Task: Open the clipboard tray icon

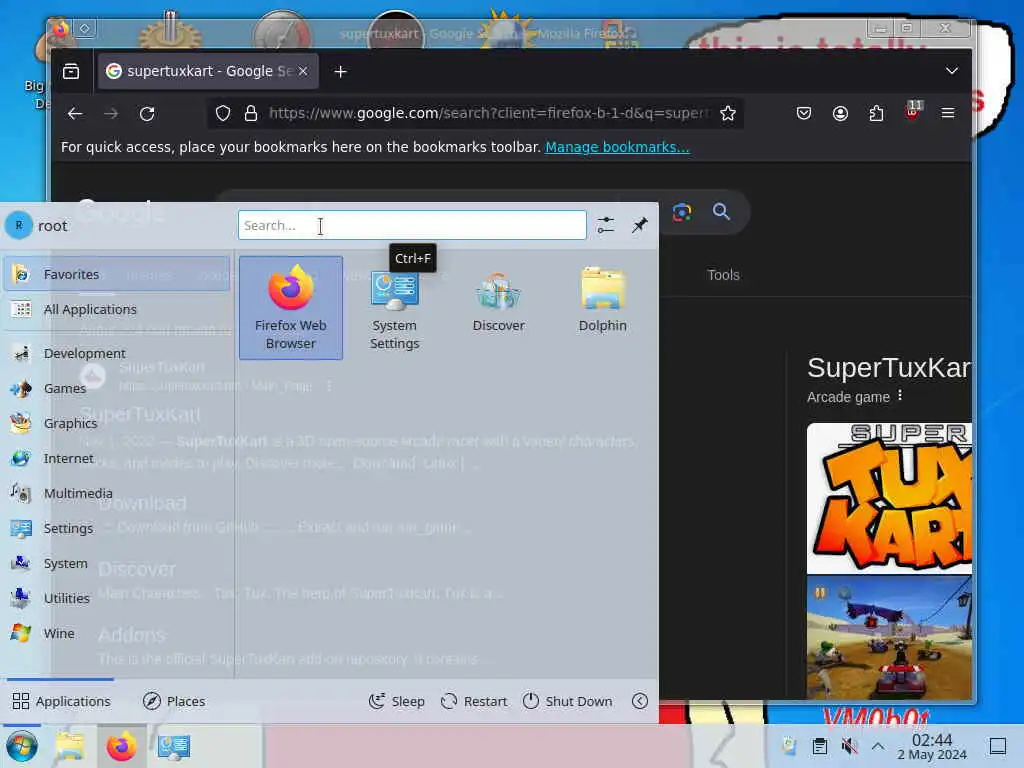Action: click(x=820, y=746)
